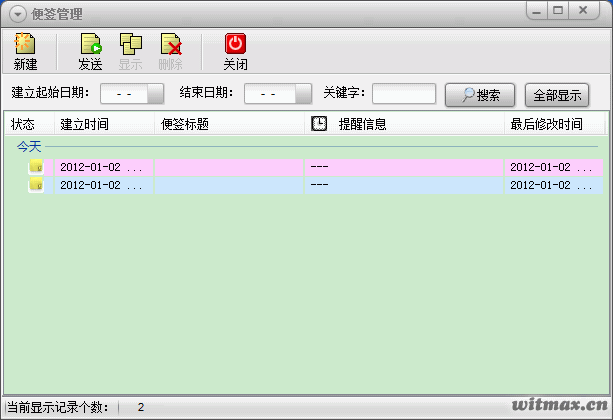613x420 pixels.
Task: Click the pink row reminder cell ---
Action: 404,167
